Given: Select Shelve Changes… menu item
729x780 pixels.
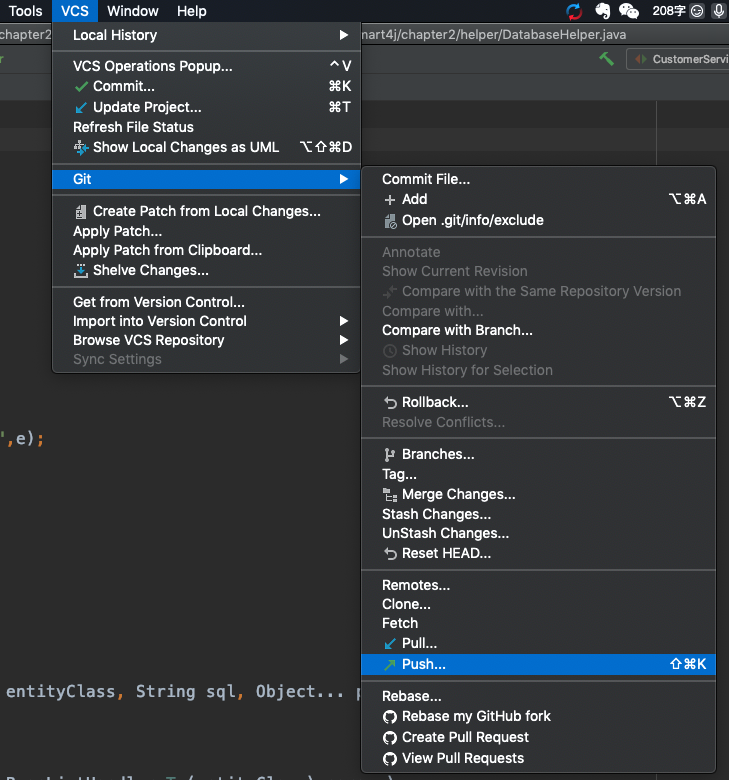Looking at the screenshot, I should pyautogui.click(x=206, y=270).
